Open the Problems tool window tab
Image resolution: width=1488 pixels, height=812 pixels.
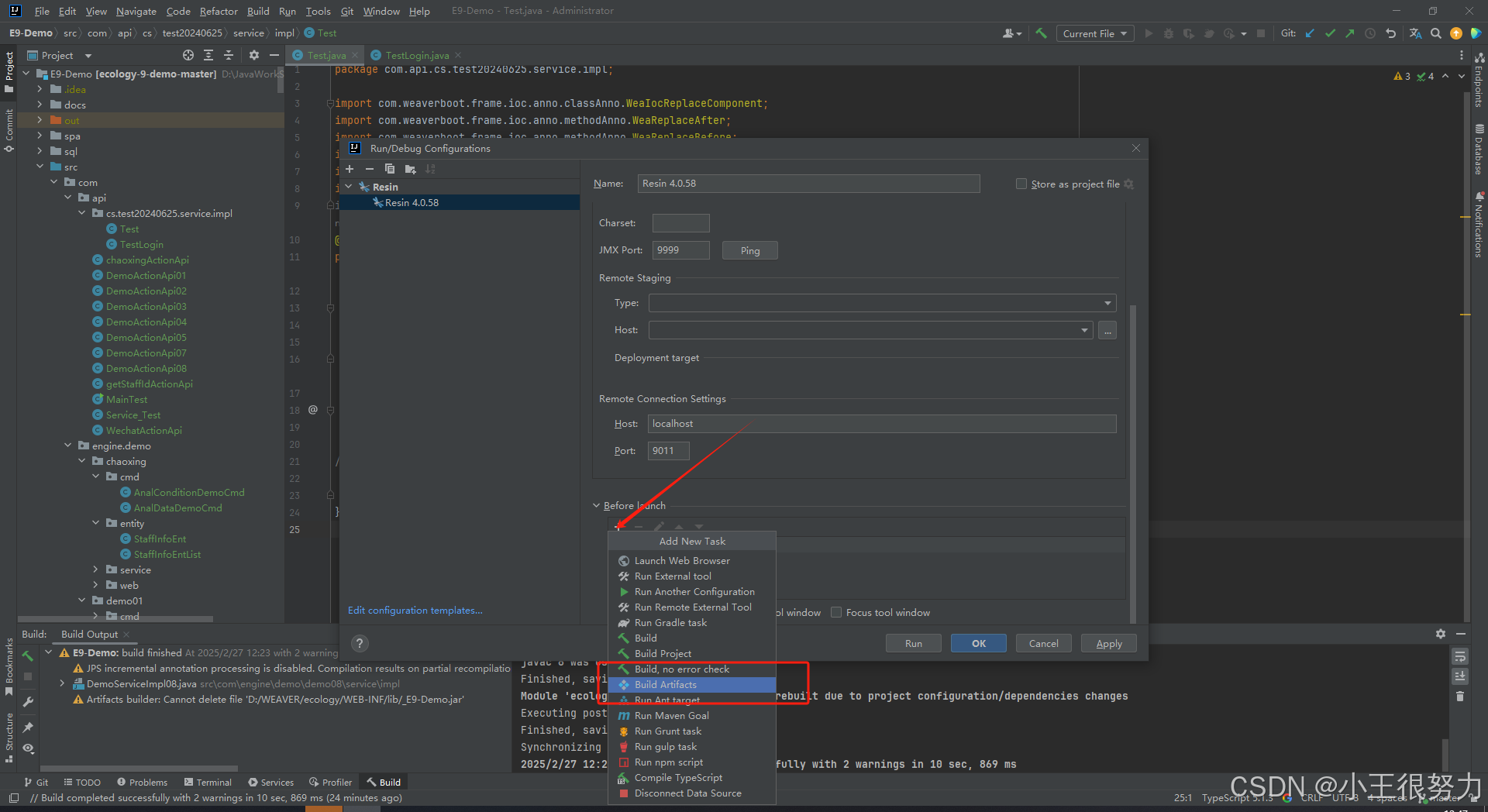pyautogui.click(x=142, y=783)
